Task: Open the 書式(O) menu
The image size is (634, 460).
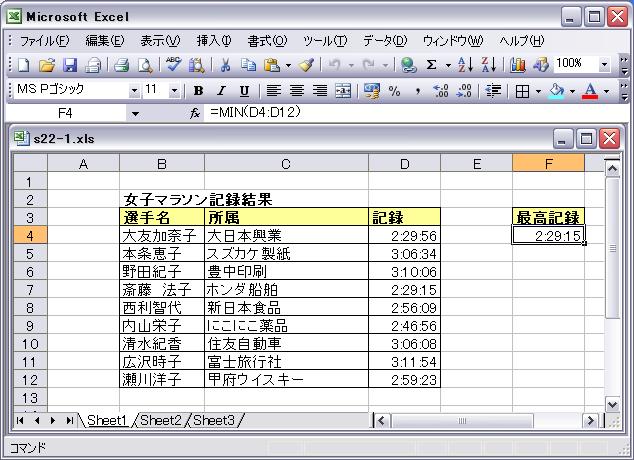Action: pyautogui.click(x=267, y=41)
